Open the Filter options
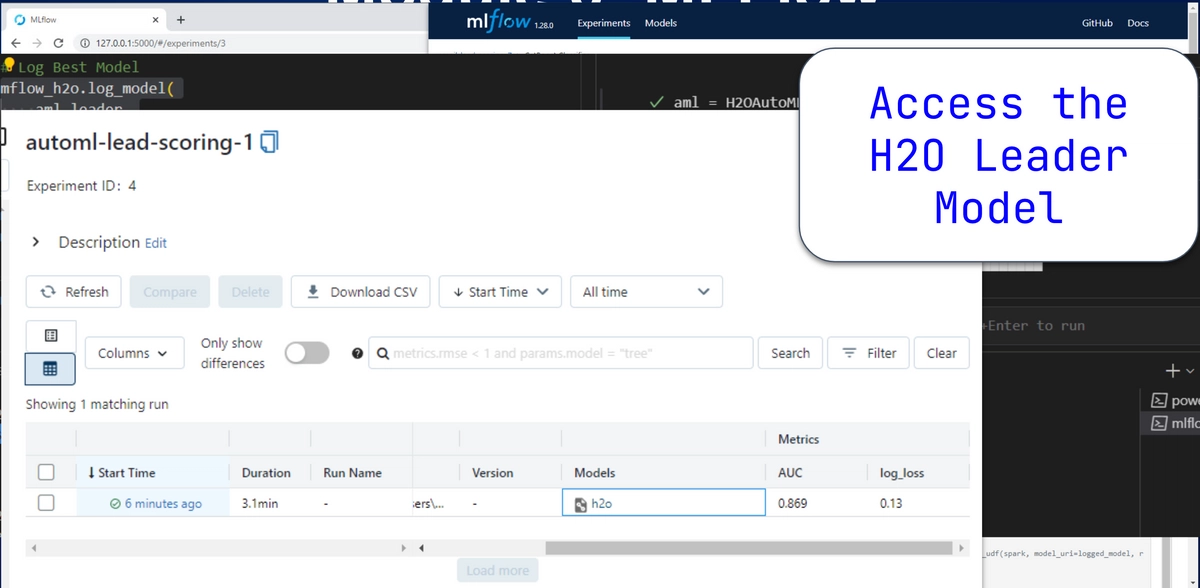1200x588 pixels. tap(869, 353)
